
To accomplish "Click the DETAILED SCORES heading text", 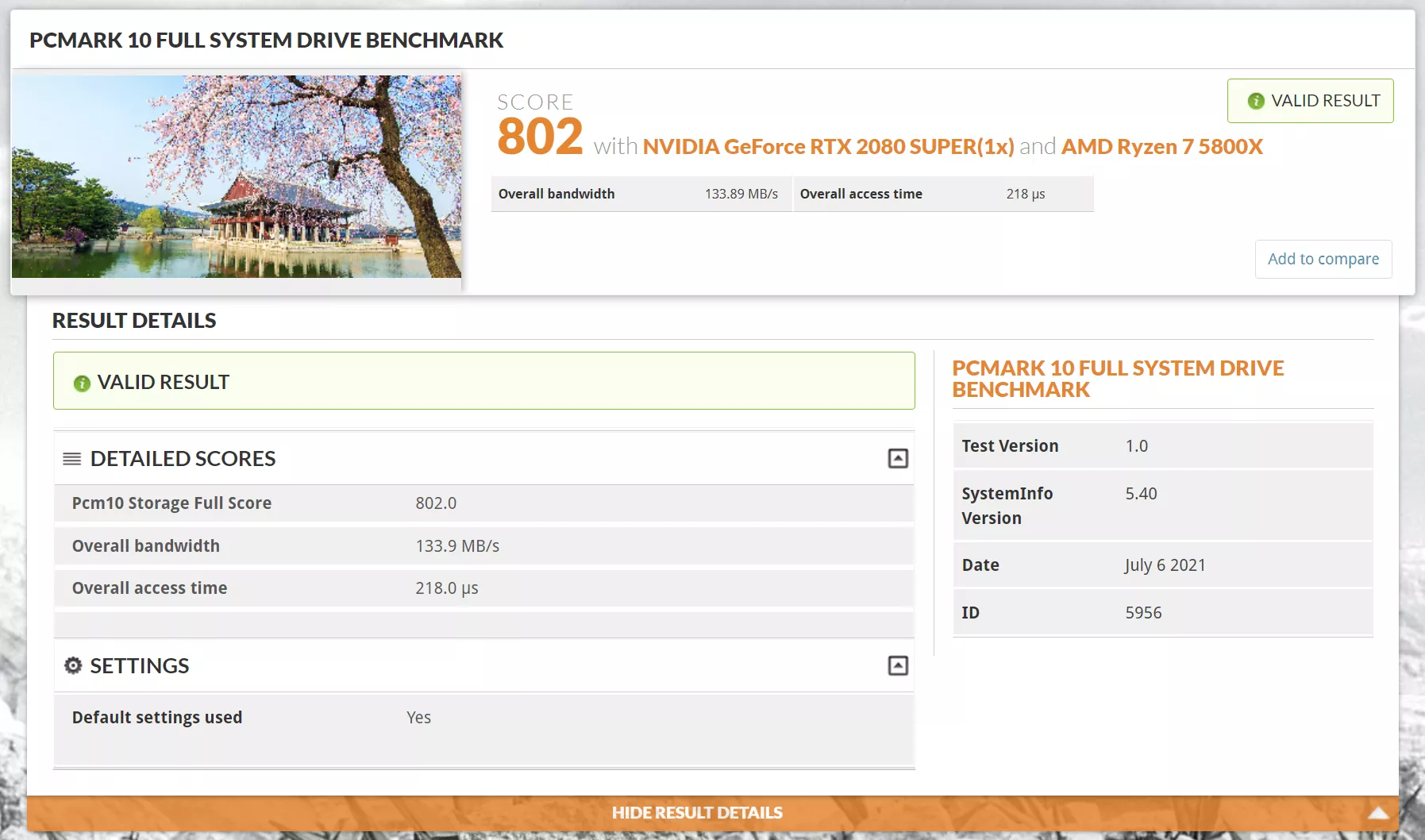I will [183, 459].
